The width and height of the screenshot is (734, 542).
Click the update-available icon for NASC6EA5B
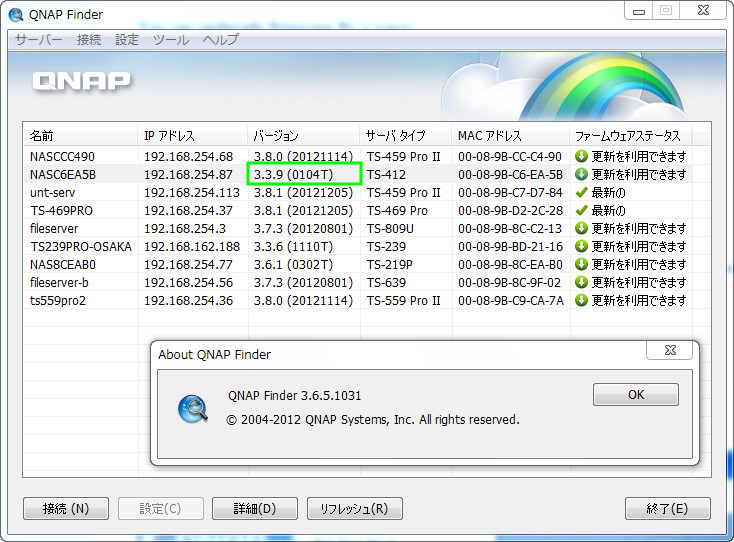[x=581, y=175]
